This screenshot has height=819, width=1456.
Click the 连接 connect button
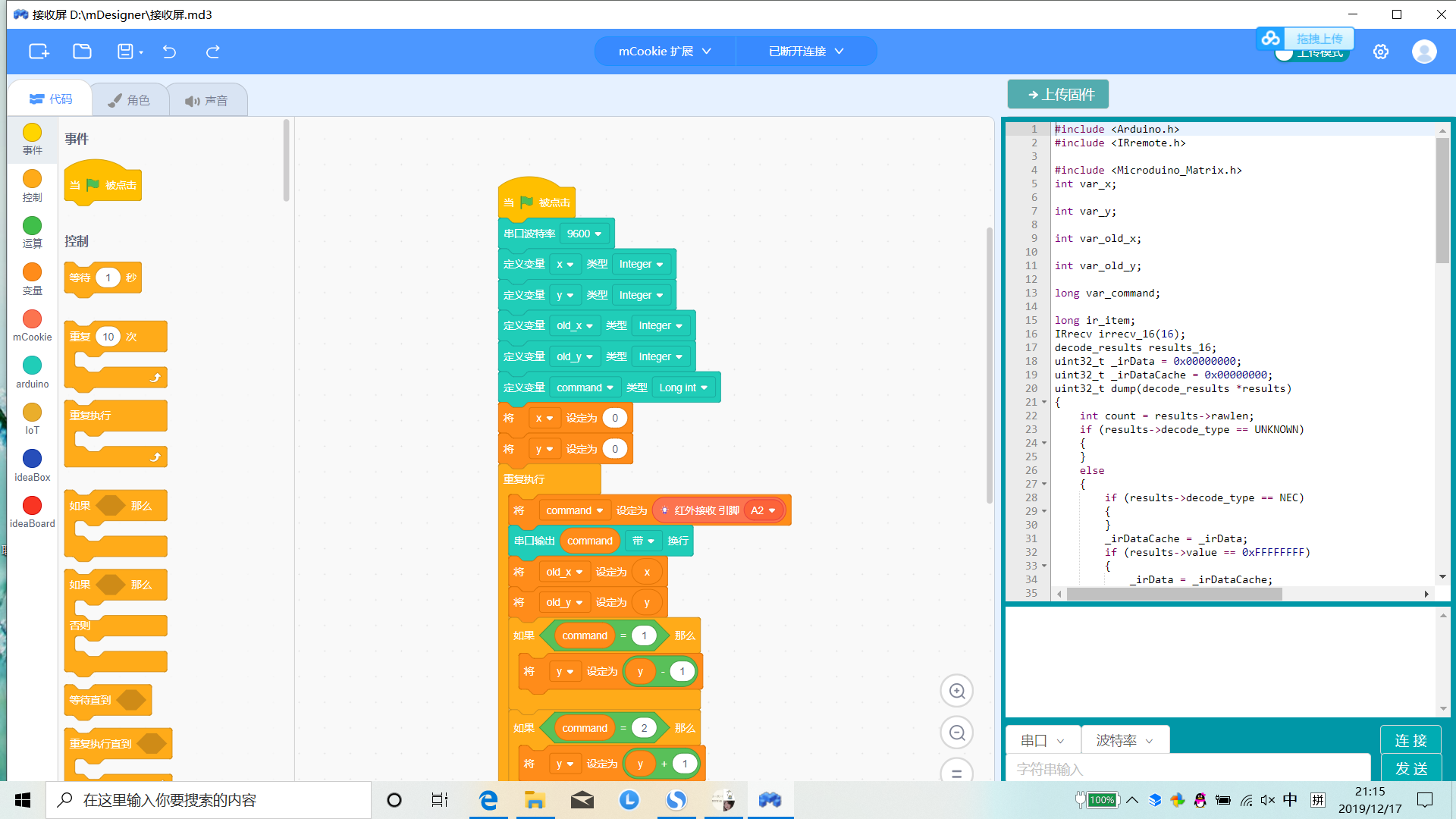tap(1410, 740)
